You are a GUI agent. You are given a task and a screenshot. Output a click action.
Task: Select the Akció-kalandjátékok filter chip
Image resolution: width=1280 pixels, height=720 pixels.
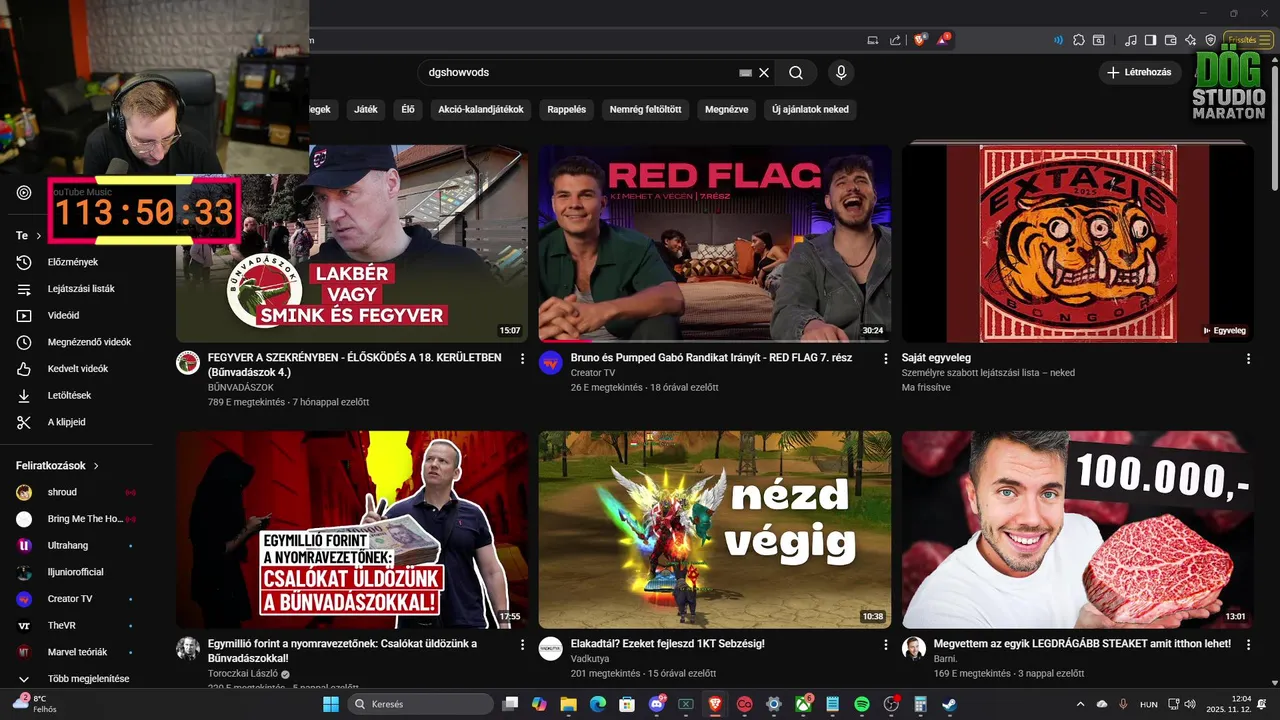(481, 109)
